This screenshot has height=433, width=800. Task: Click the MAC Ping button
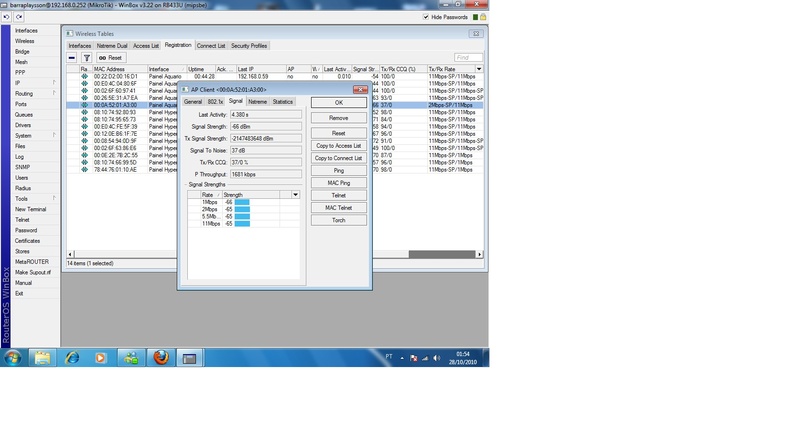click(x=339, y=183)
